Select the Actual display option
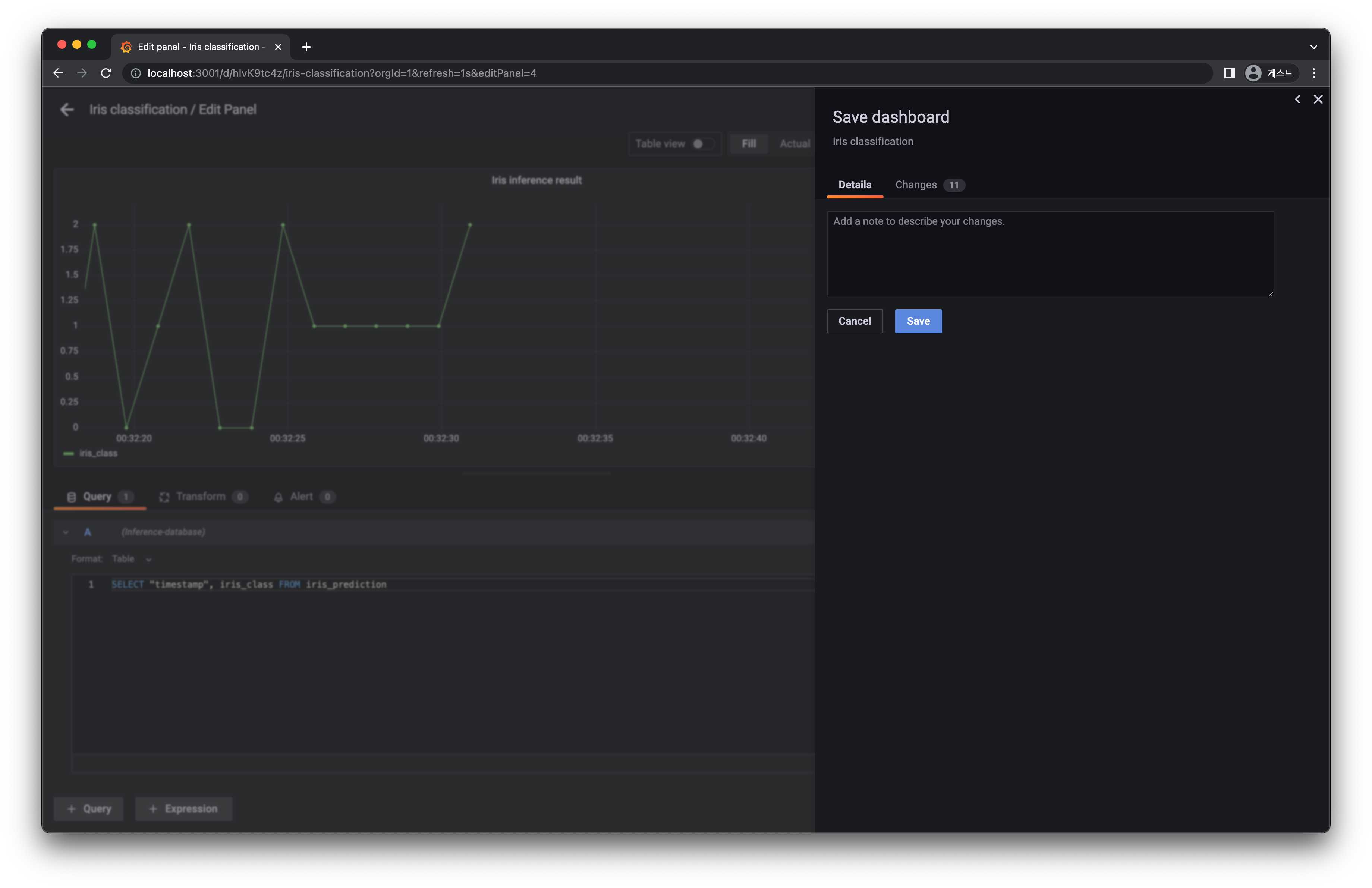 794,144
